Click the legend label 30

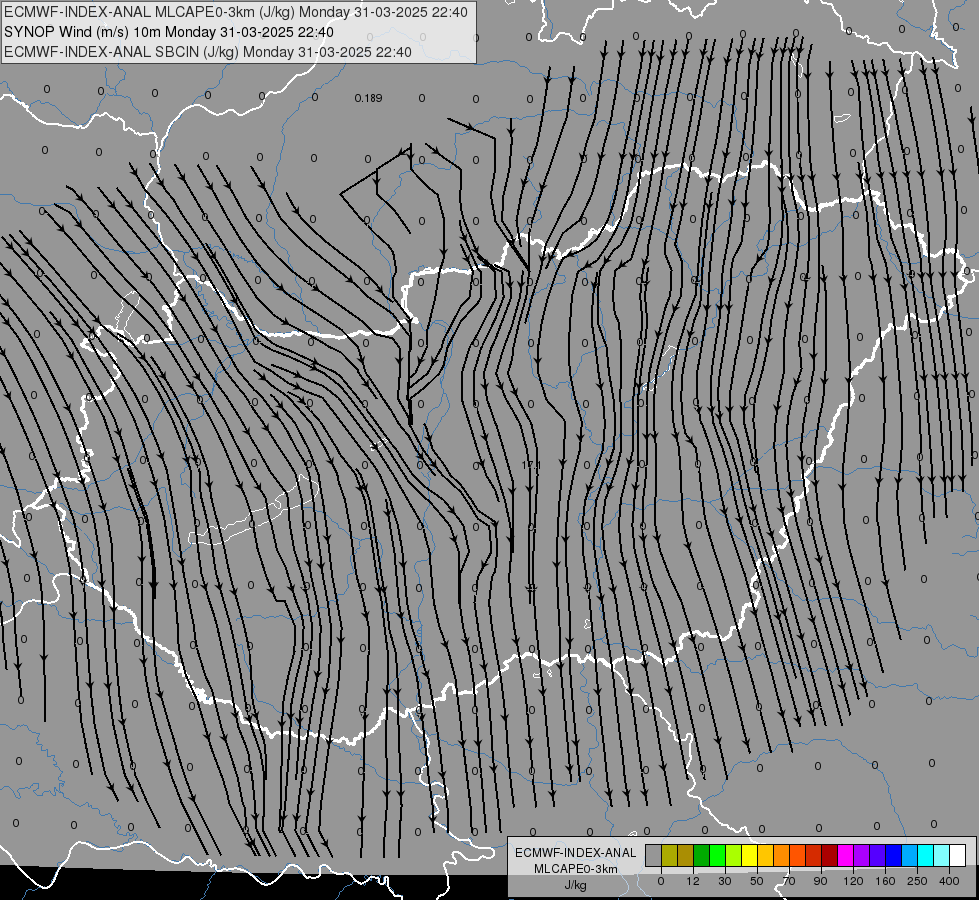(724, 881)
